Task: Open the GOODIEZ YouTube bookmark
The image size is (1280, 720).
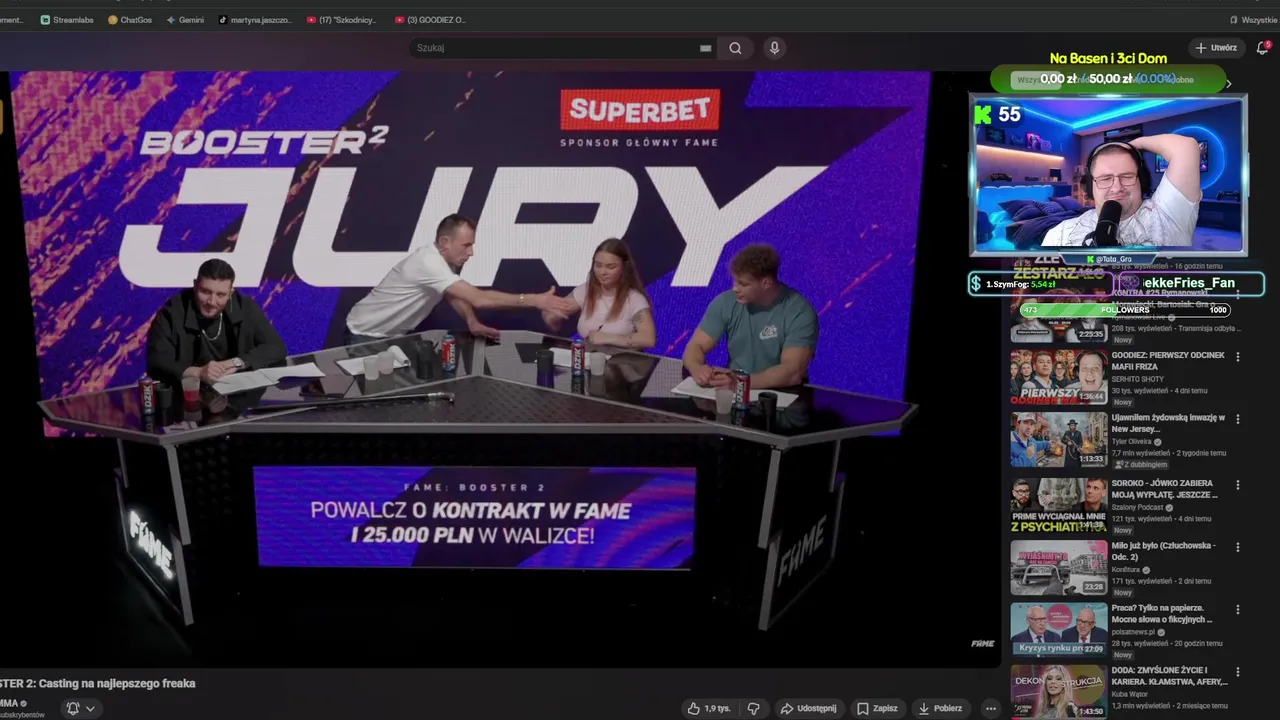Action: click(x=431, y=20)
